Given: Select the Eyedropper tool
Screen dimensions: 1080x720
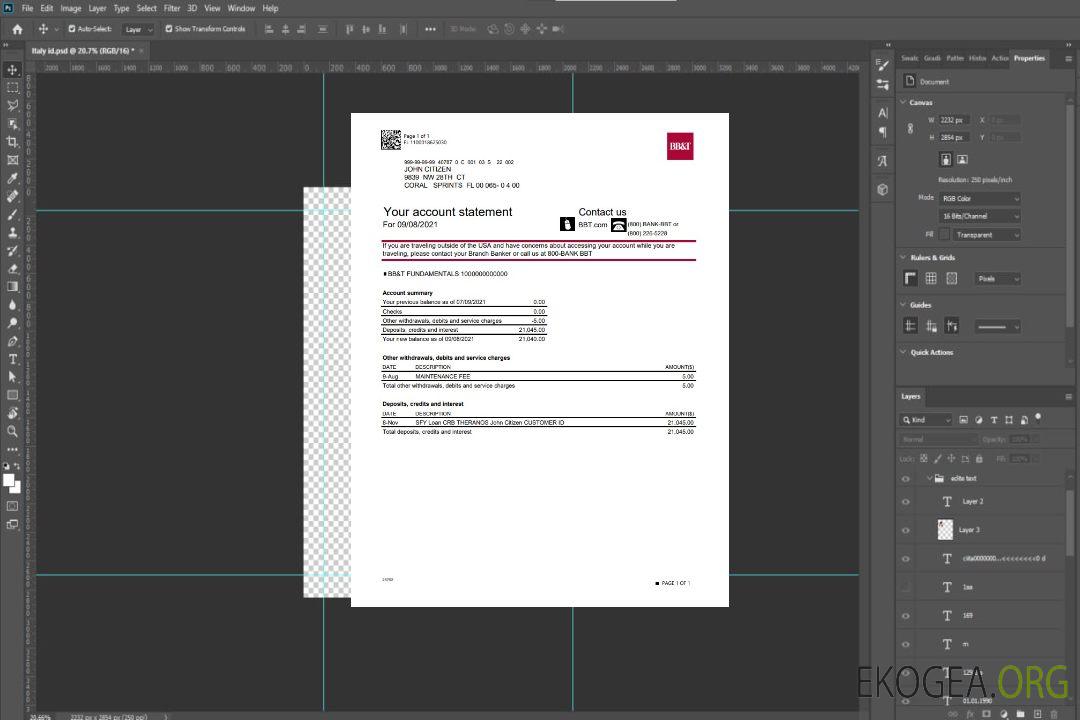Looking at the screenshot, I should click(x=12, y=178).
